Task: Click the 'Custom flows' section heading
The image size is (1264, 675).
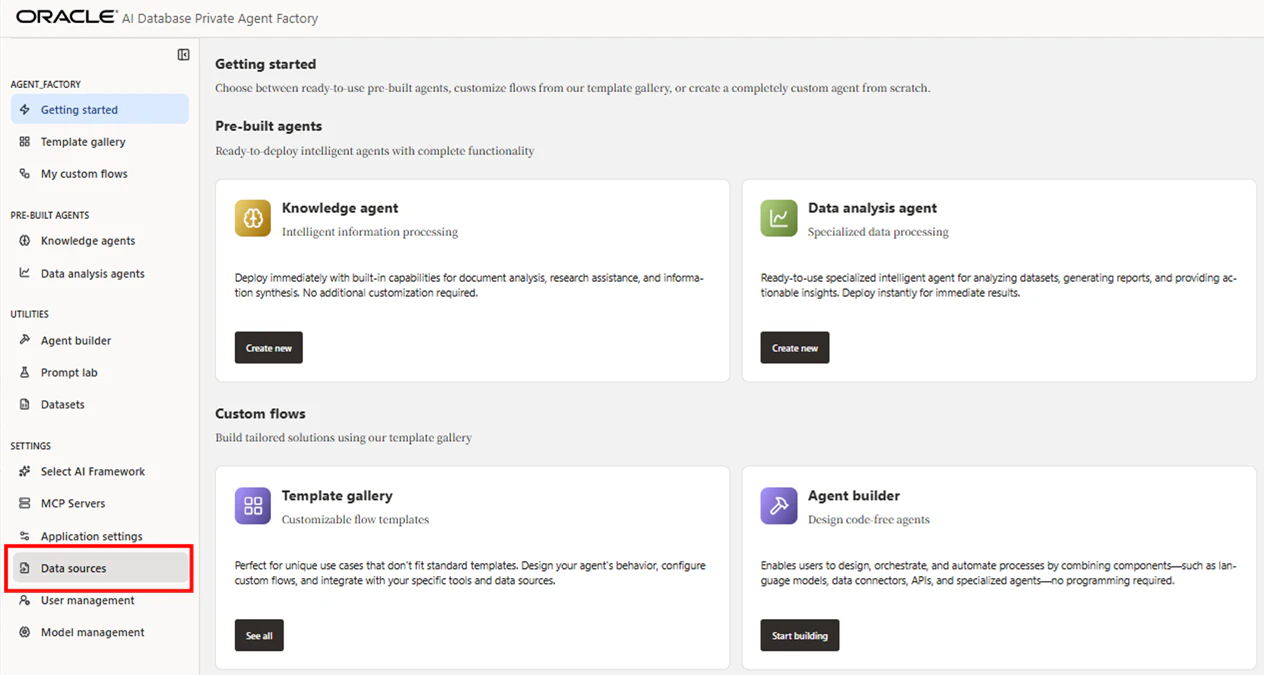Action: point(260,414)
